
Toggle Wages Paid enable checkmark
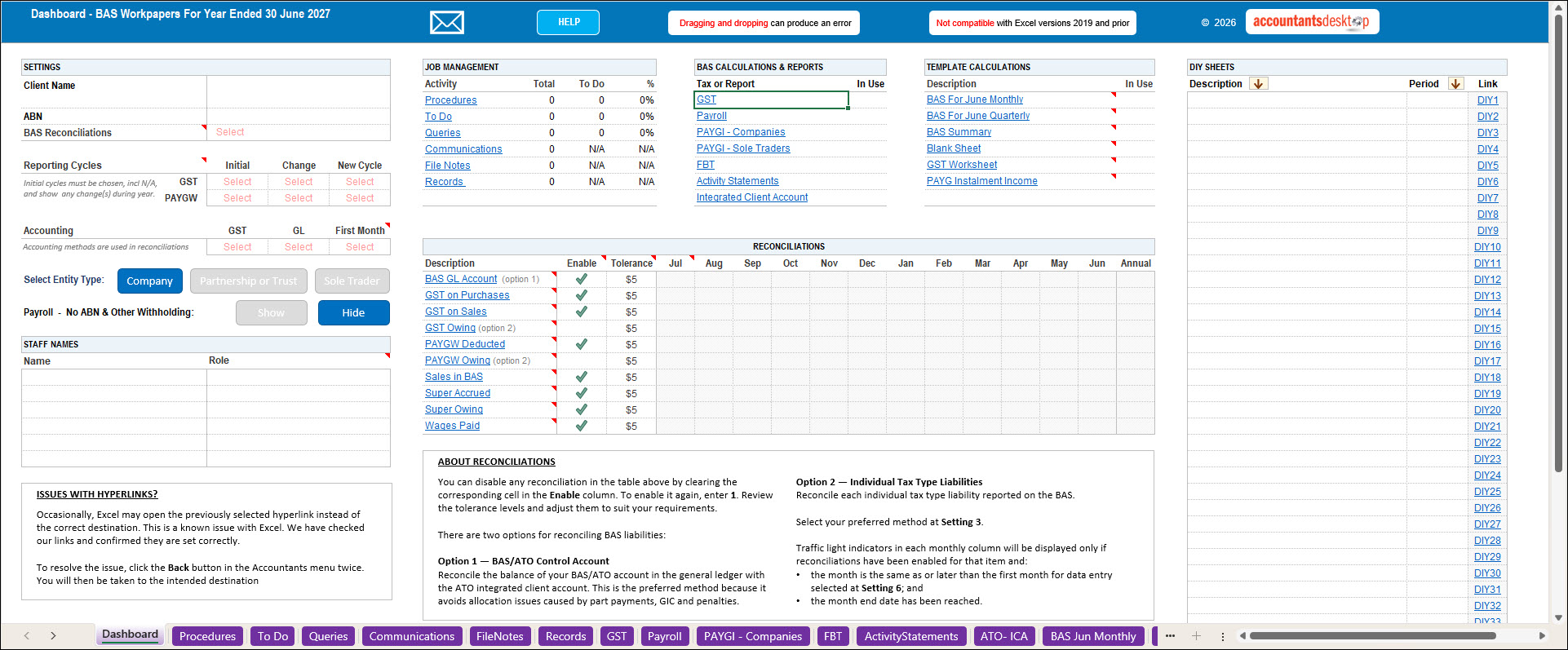click(x=582, y=426)
